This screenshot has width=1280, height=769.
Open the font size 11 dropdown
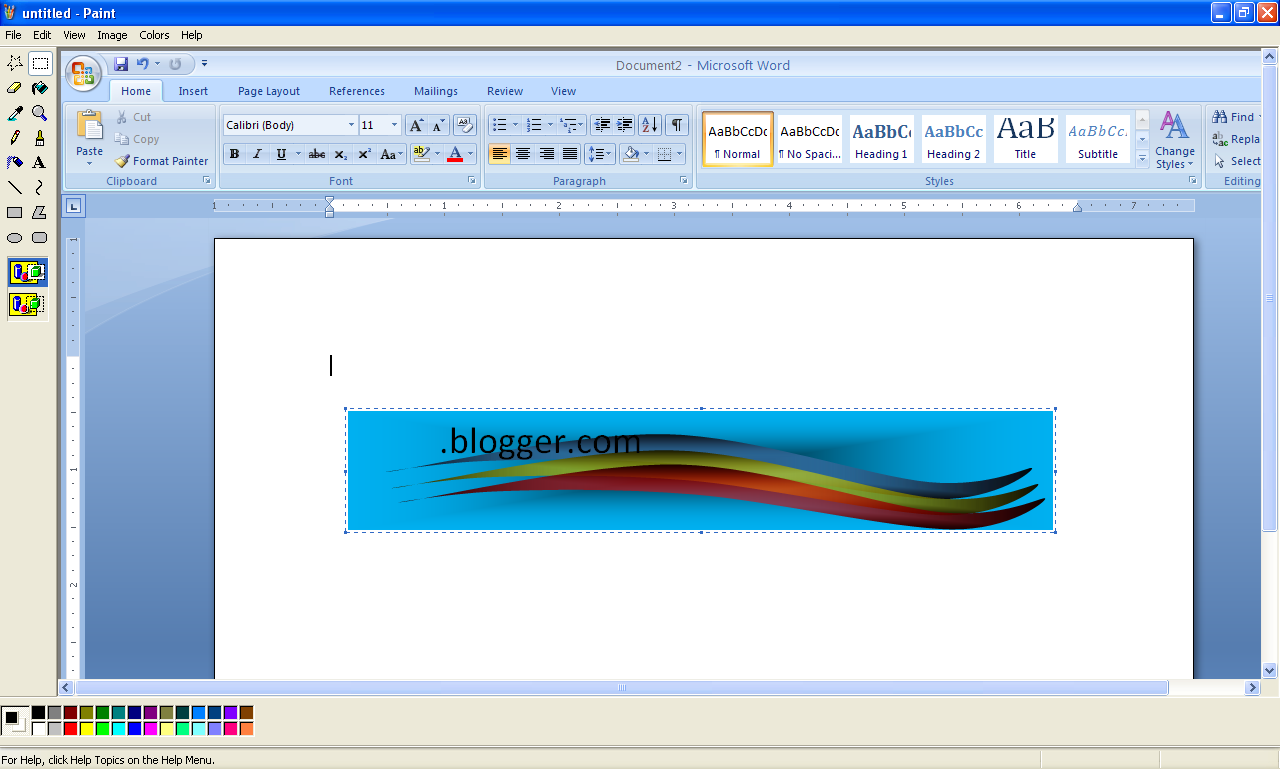coord(395,125)
